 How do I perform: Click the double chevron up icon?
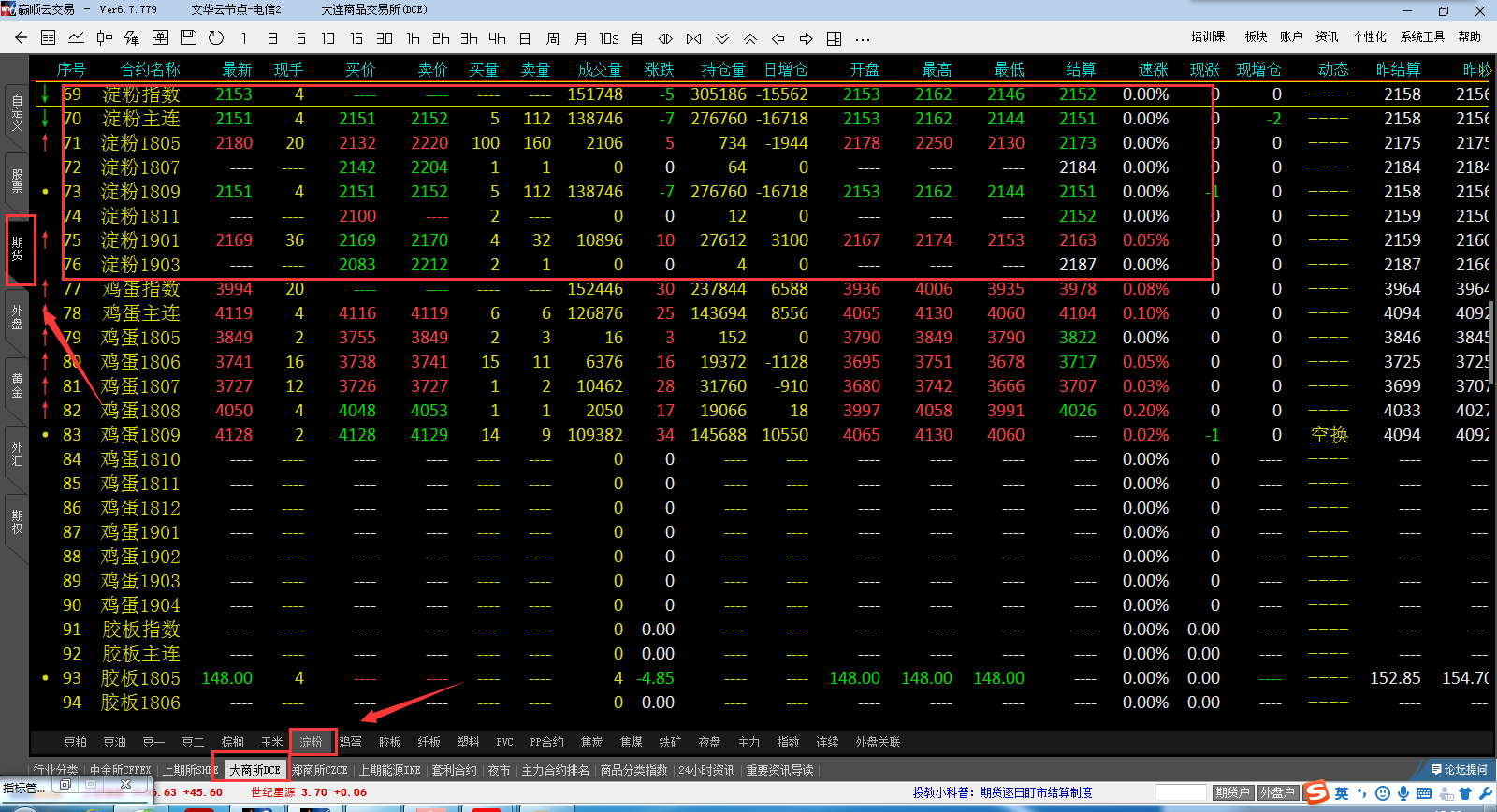point(750,38)
